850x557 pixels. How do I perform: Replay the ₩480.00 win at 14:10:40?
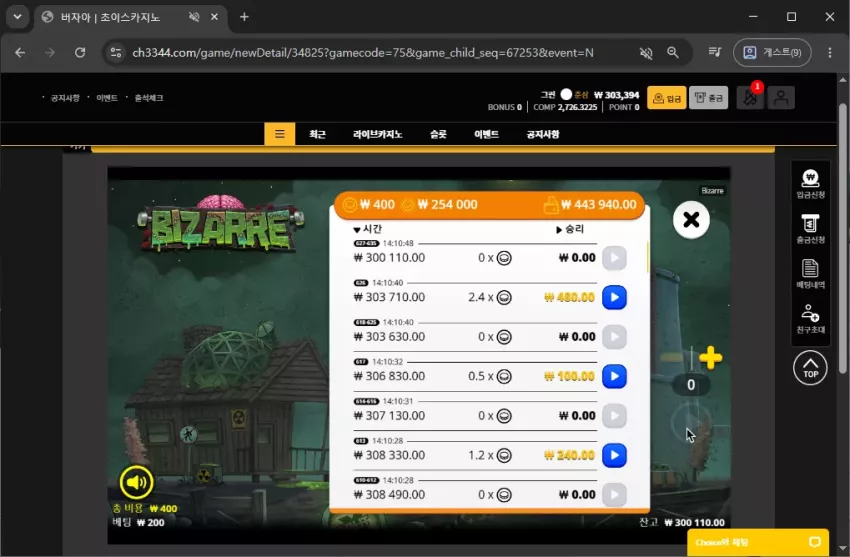(x=614, y=297)
